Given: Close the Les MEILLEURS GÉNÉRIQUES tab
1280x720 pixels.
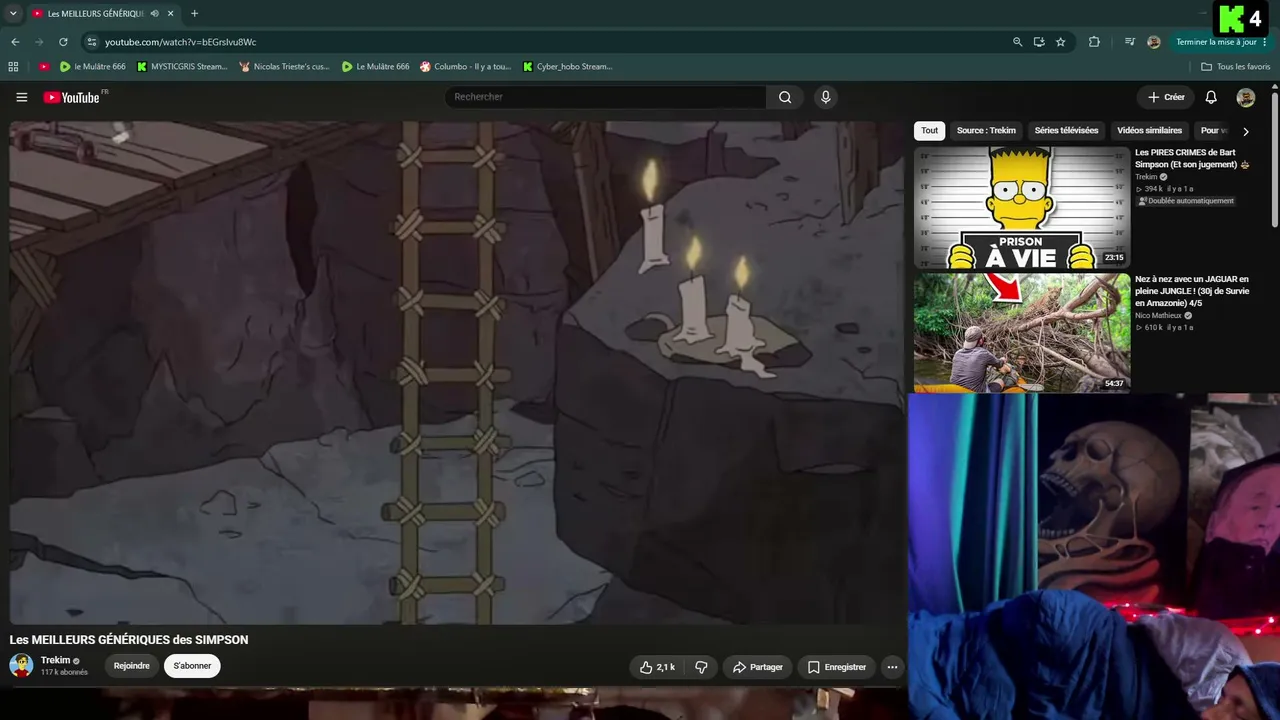Looking at the screenshot, I should (x=171, y=14).
